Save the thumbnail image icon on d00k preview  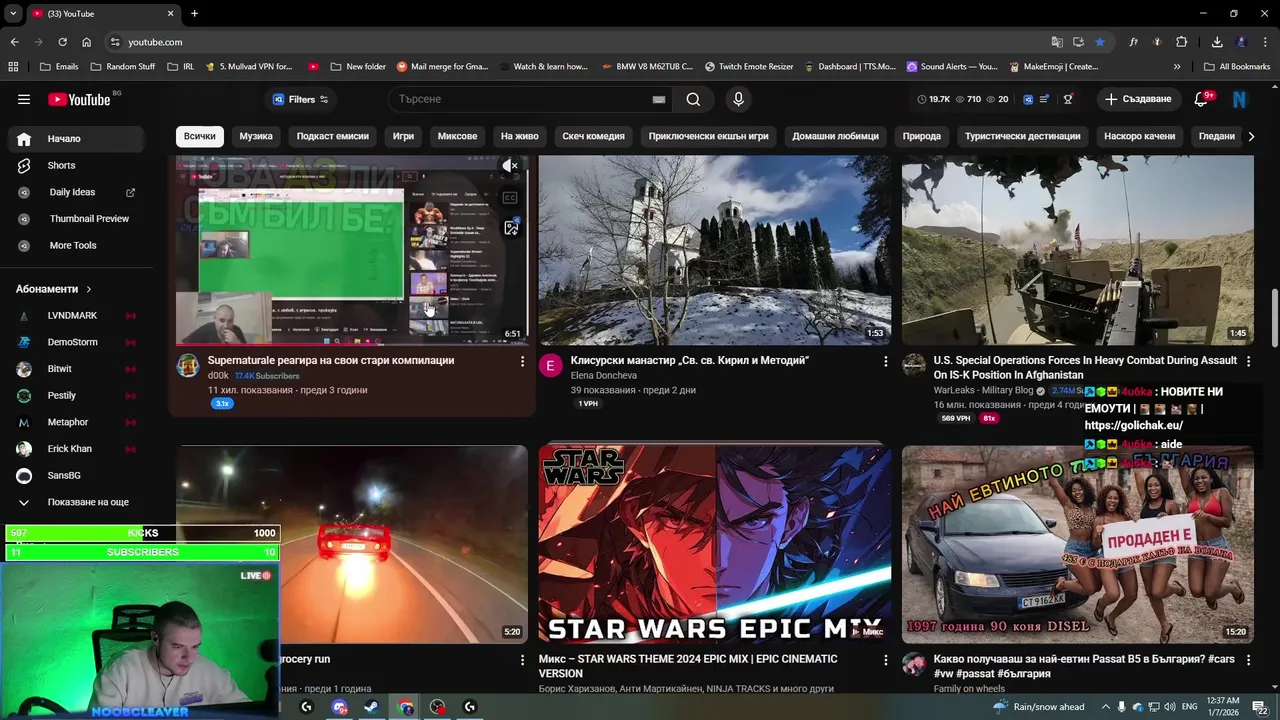[x=511, y=228]
